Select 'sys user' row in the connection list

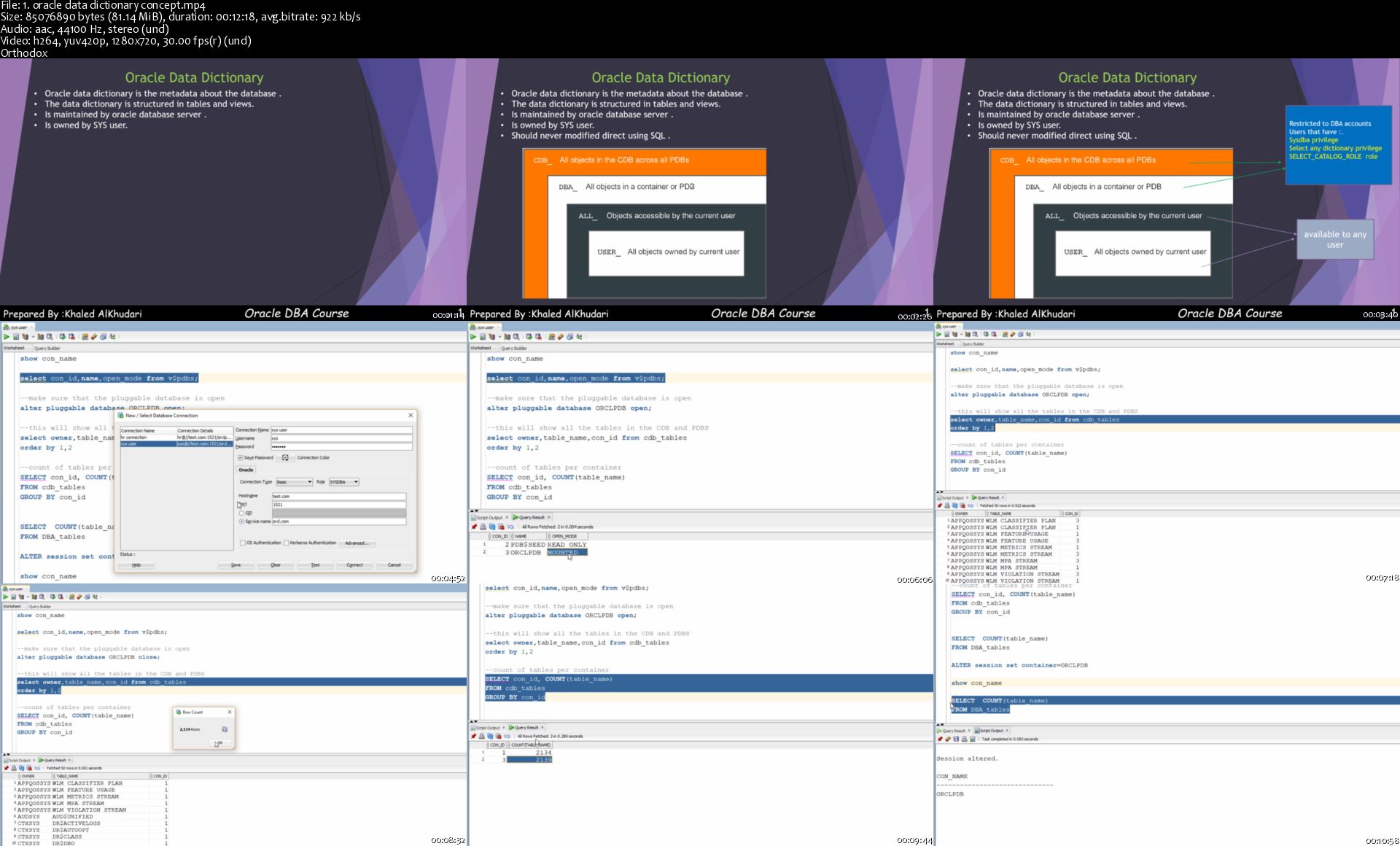point(176,443)
